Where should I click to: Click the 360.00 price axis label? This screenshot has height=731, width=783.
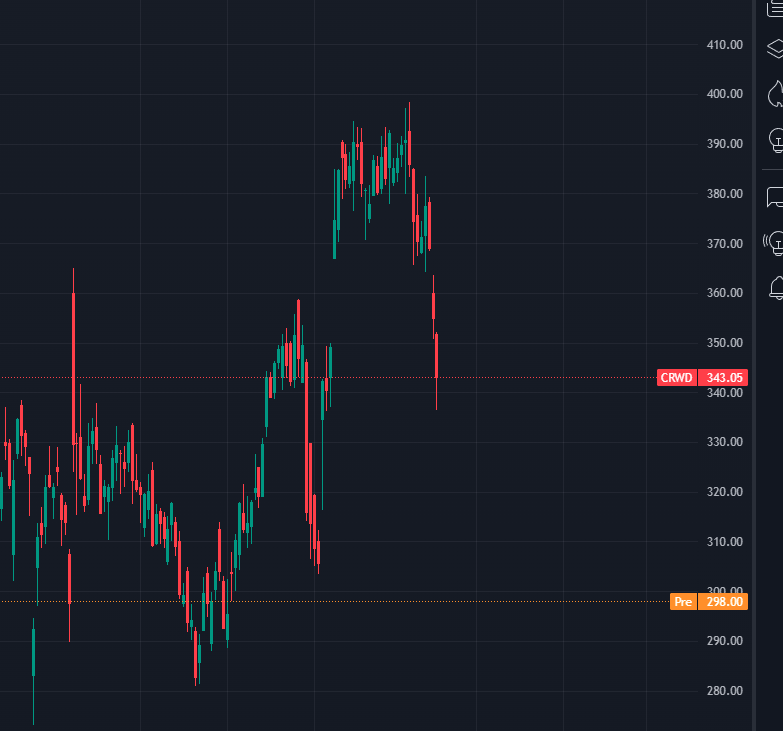click(x=725, y=293)
